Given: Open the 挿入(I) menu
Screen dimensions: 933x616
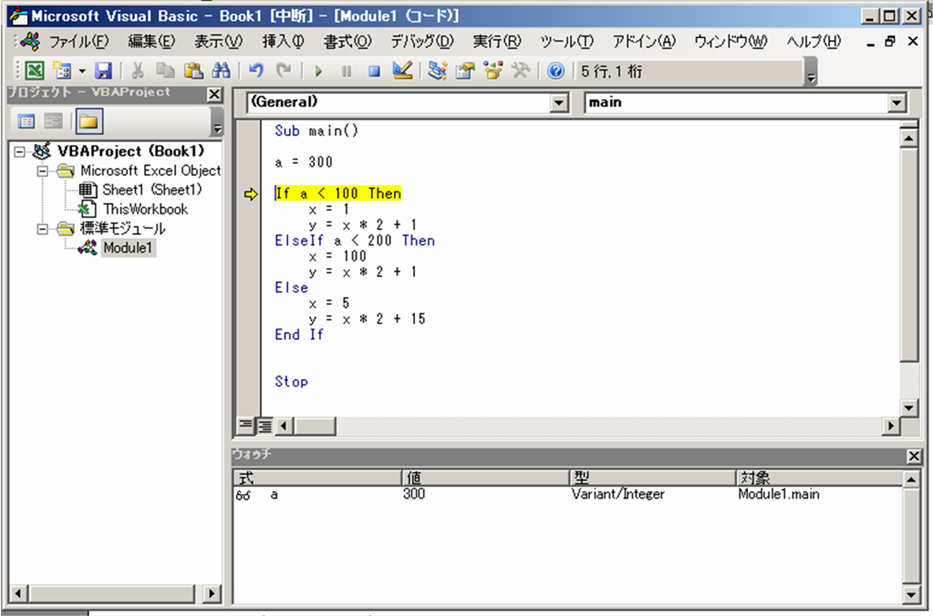Looking at the screenshot, I should (283, 42).
